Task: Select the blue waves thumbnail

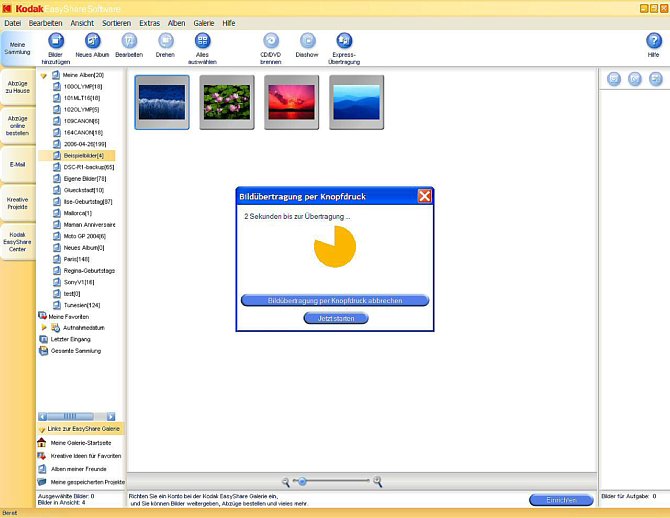Action: point(162,102)
